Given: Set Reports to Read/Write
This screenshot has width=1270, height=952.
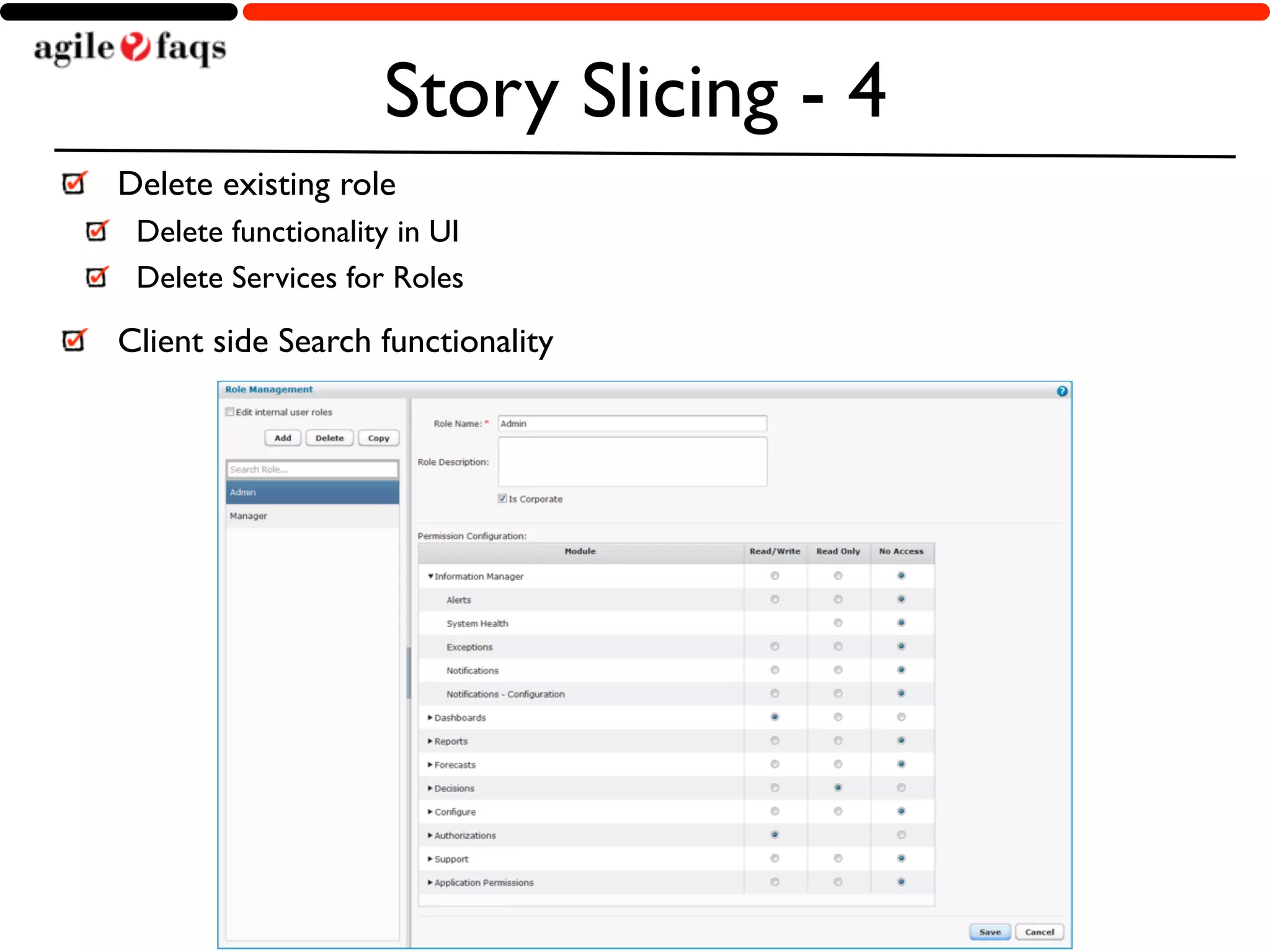Looking at the screenshot, I should tap(775, 741).
